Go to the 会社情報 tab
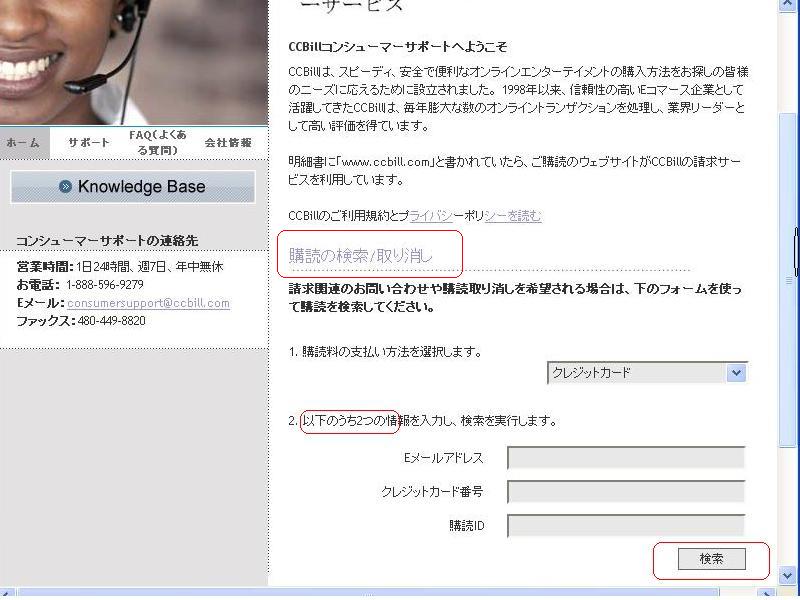The width and height of the screenshot is (800, 600). (228, 143)
